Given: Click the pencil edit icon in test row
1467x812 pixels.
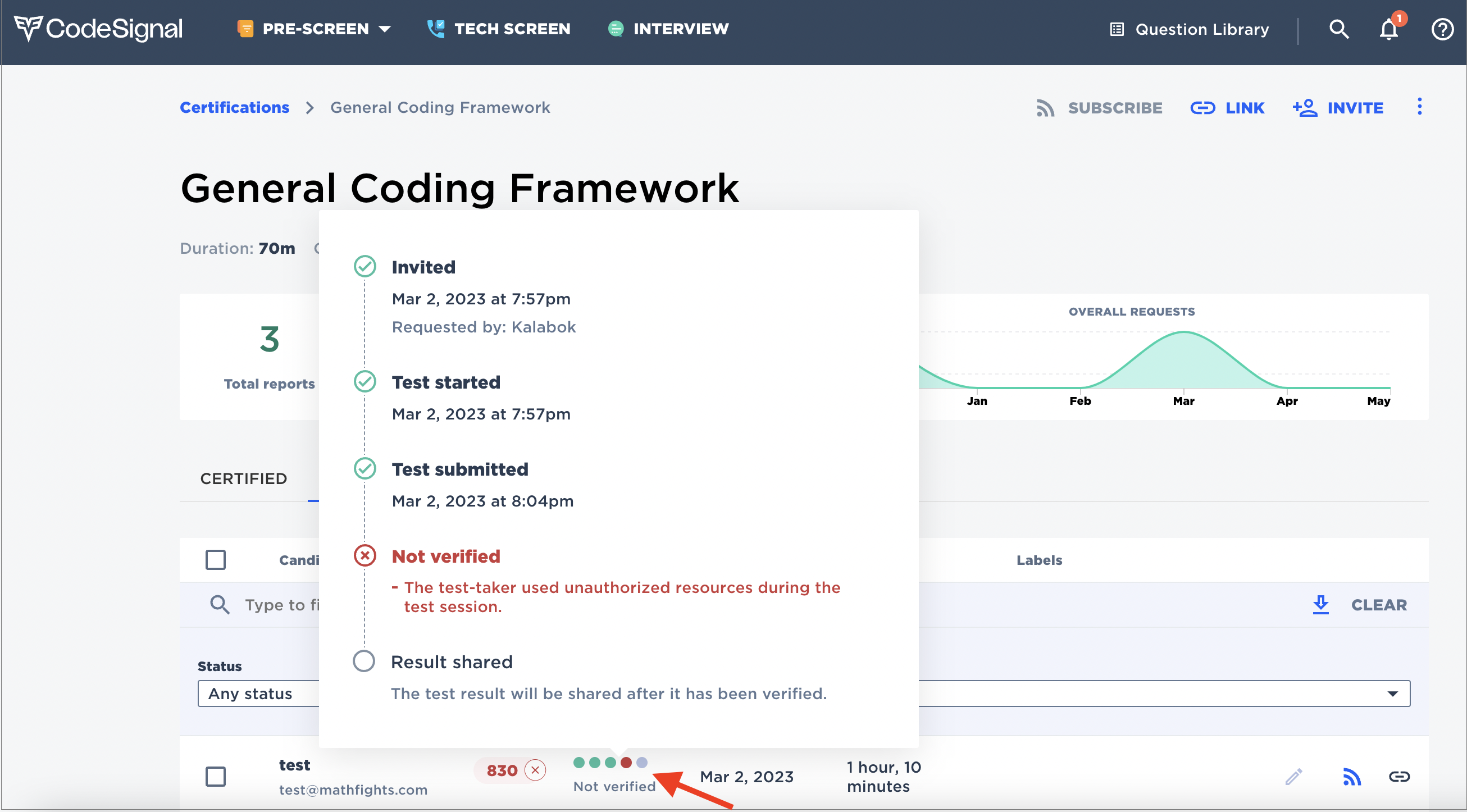Looking at the screenshot, I should pyautogui.click(x=1293, y=776).
